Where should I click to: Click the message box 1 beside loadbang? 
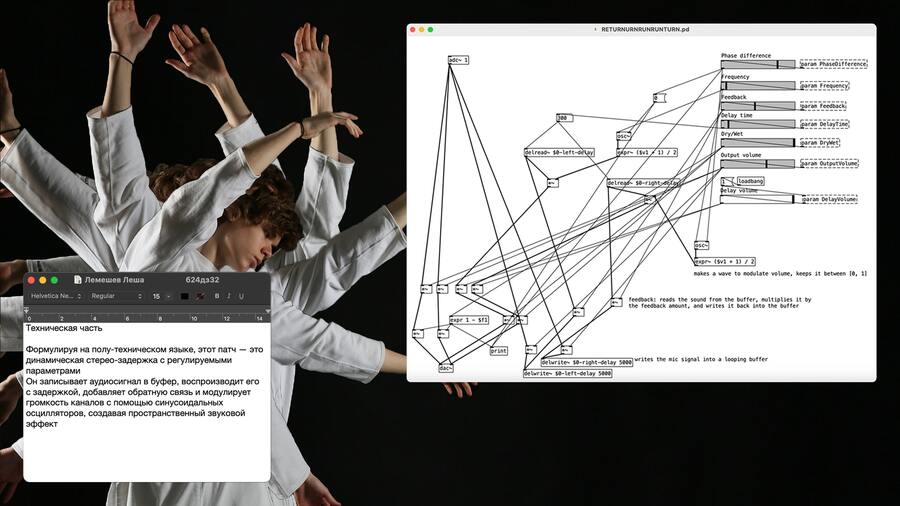pos(726,181)
